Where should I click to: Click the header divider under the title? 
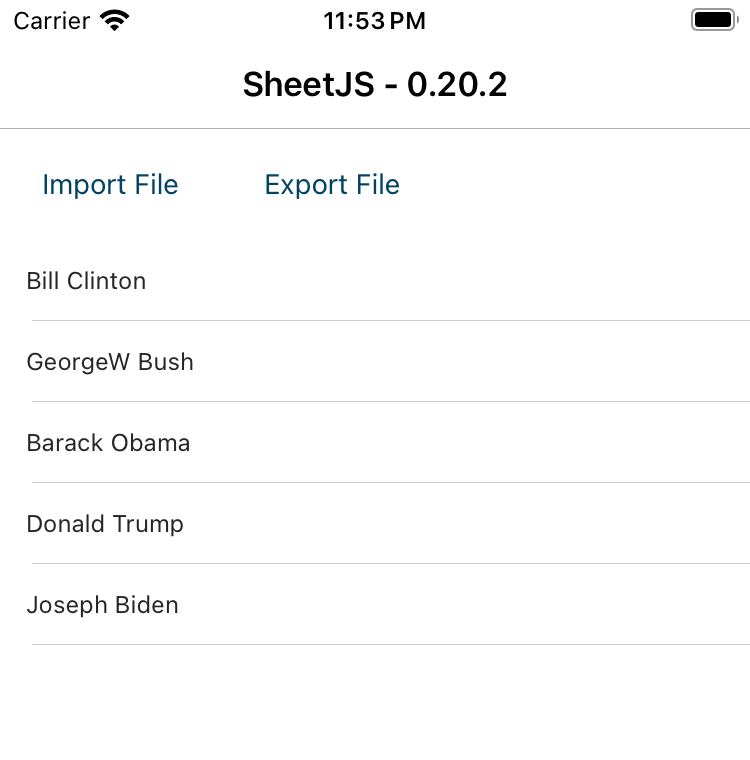pyautogui.click(x=375, y=129)
